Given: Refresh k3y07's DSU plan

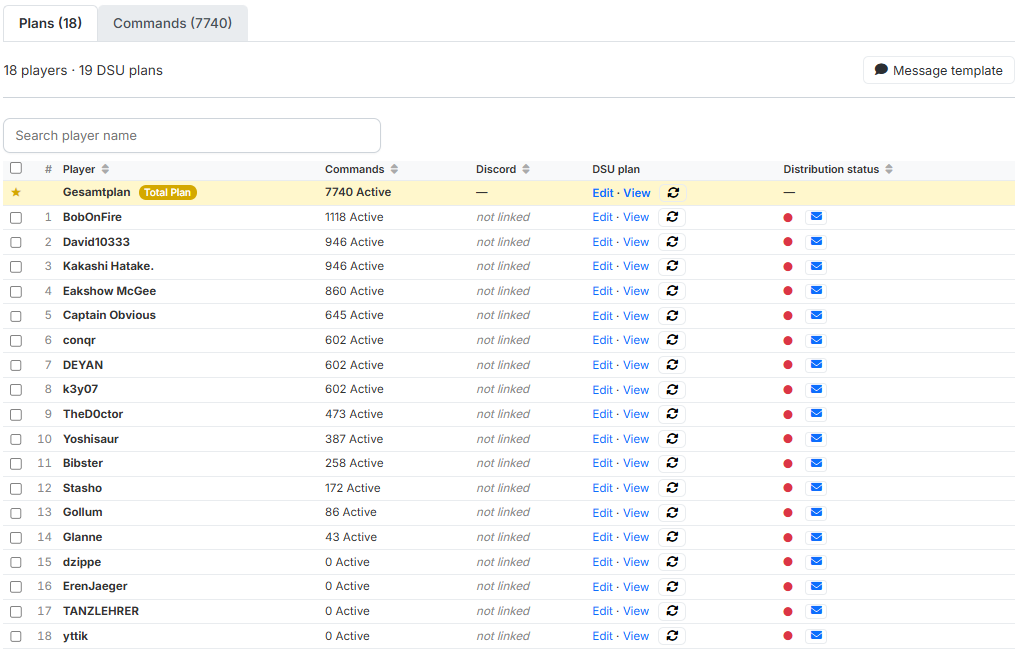Looking at the screenshot, I should pos(672,389).
